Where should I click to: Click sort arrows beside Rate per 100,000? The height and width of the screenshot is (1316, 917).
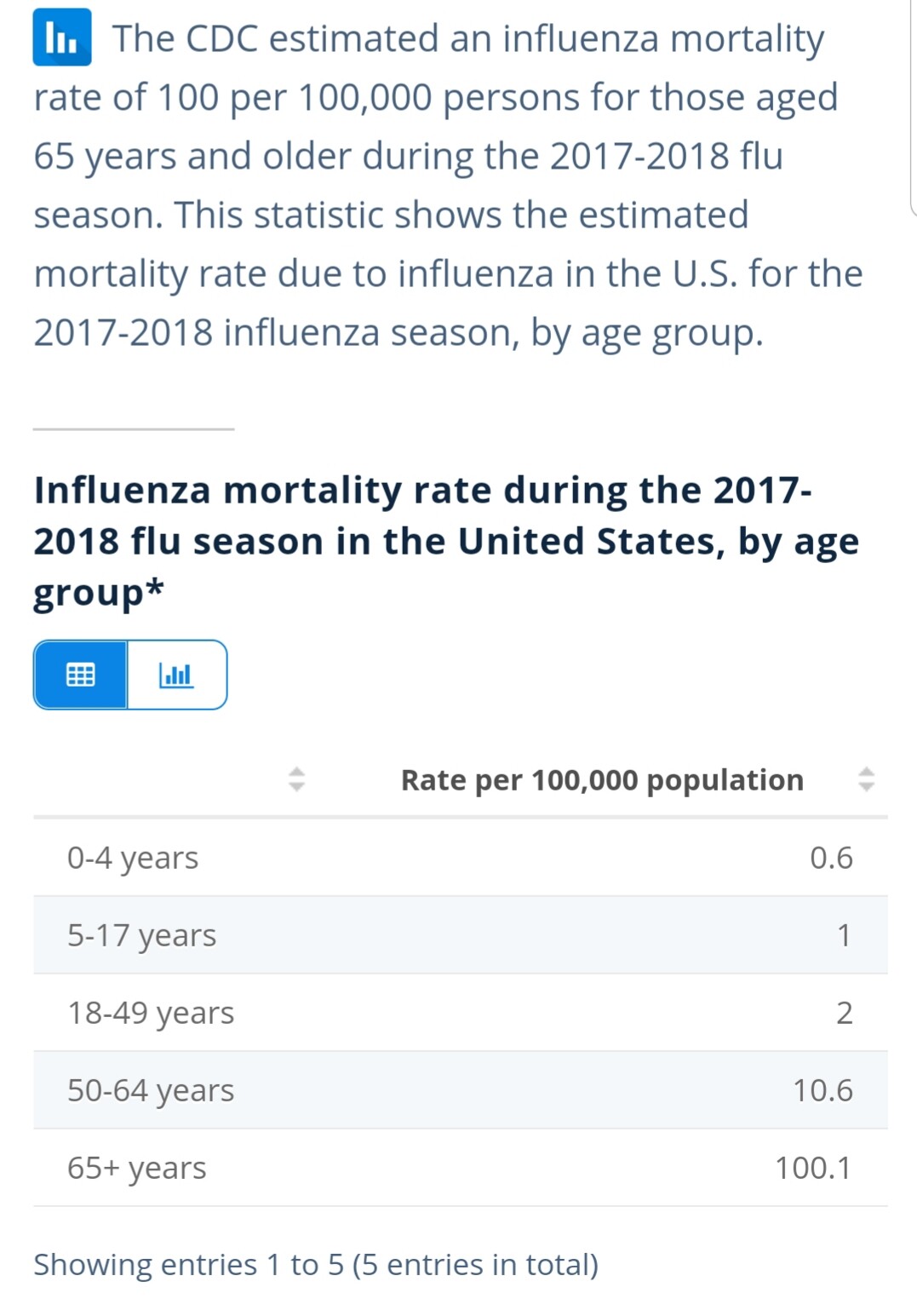coord(866,779)
